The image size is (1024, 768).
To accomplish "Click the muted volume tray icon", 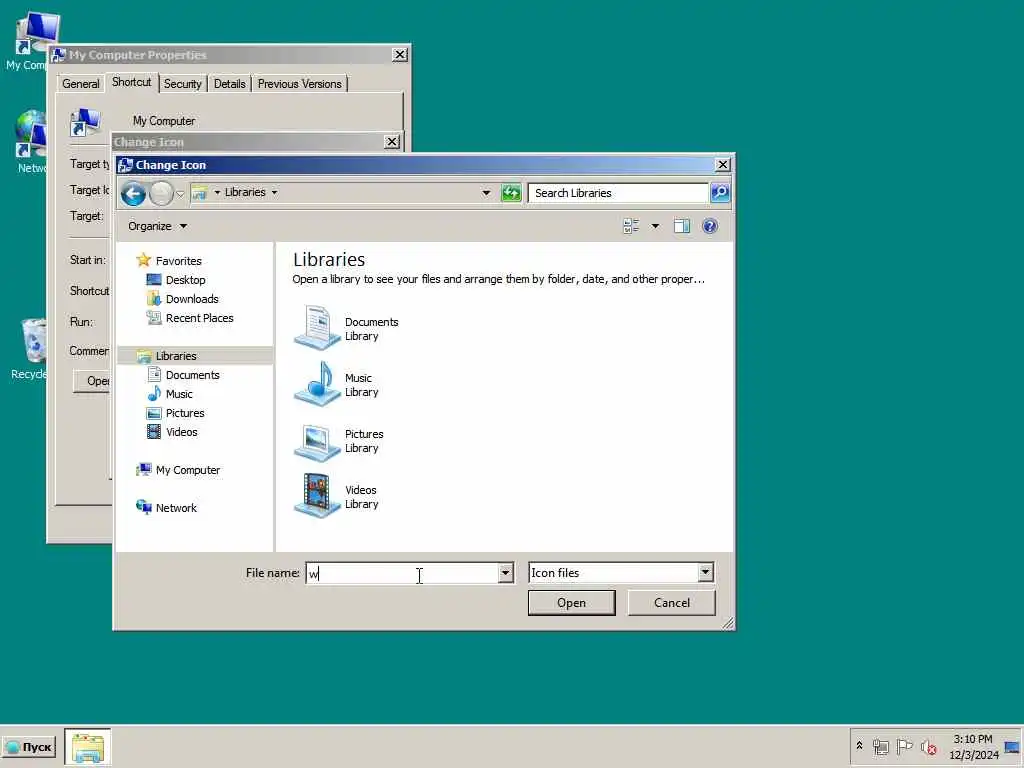I will coord(929,746).
